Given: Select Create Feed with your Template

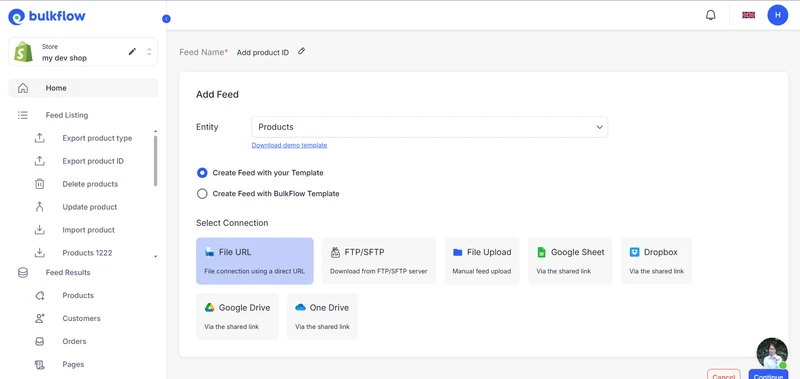Looking at the screenshot, I should click(202, 173).
